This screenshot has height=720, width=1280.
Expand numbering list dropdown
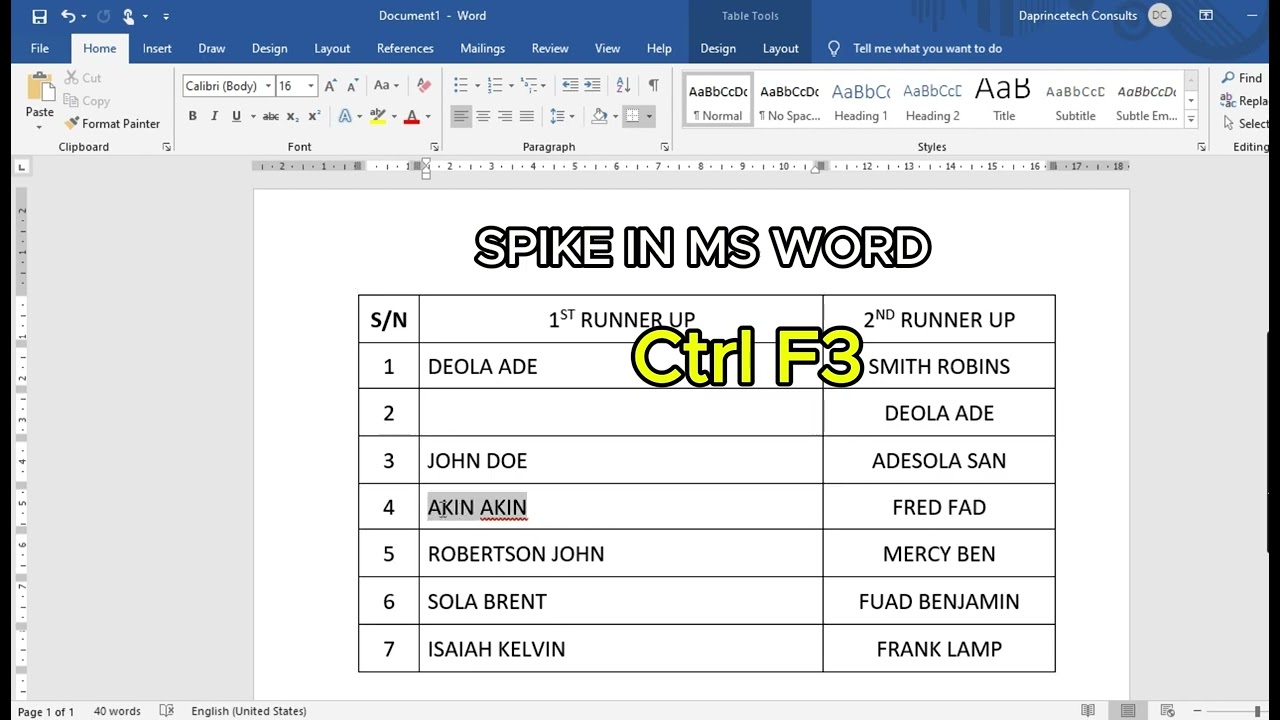(510, 86)
